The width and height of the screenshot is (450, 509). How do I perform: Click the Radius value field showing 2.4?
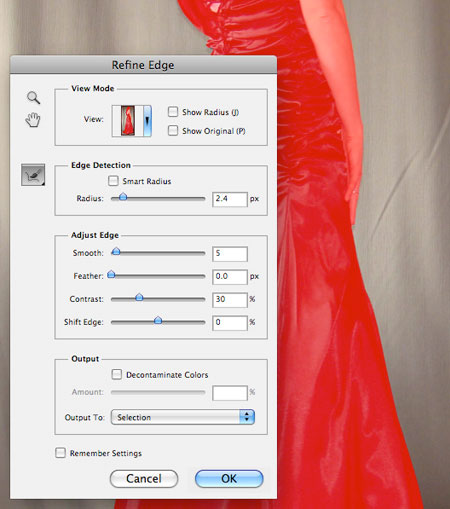point(230,199)
